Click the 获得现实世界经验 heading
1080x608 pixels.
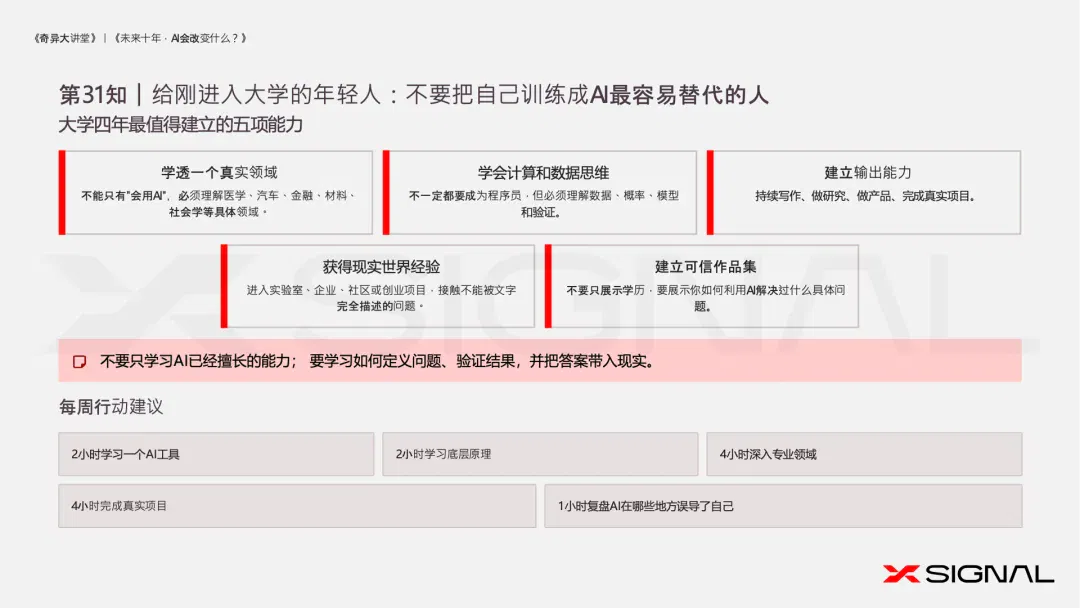click(x=381, y=266)
